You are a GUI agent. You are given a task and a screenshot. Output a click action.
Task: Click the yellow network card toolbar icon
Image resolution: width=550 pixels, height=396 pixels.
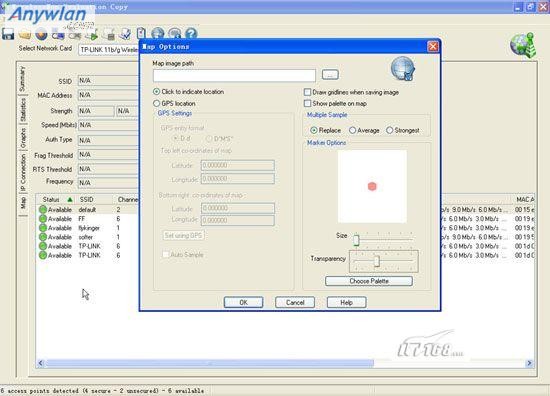click(25, 34)
